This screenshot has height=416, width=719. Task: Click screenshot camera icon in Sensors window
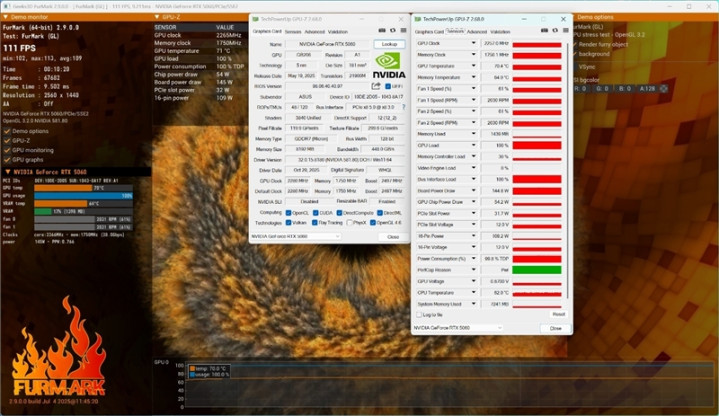pos(544,31)
